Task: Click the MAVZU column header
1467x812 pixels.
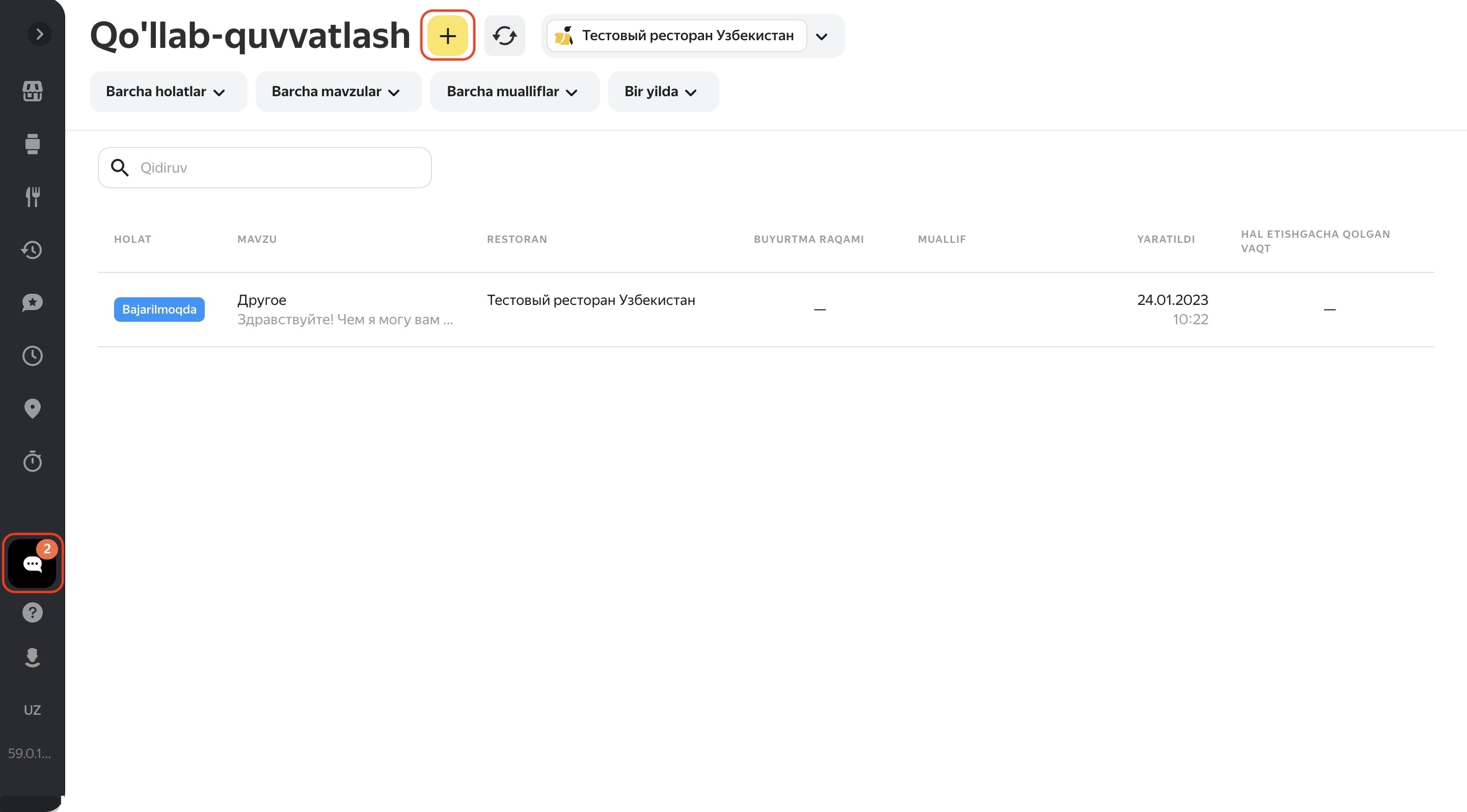Action: click(x=257, y=240)
